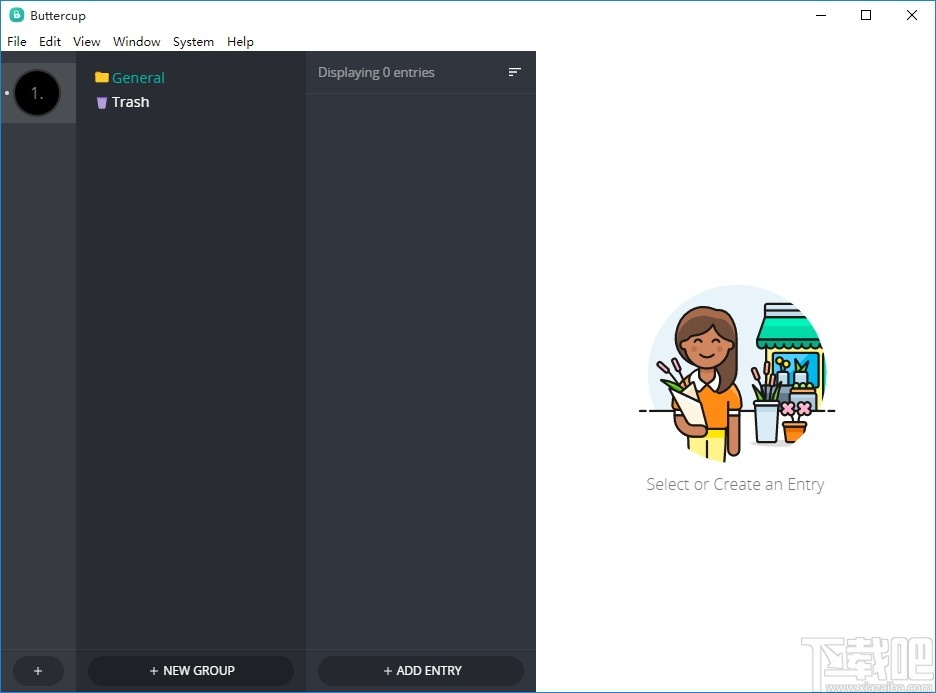Click the yellow General folder icon

pos(101,78)
